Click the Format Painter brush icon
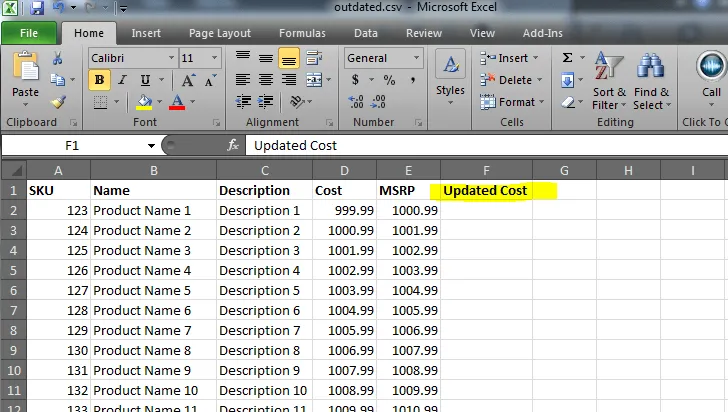Screen dimensions: 728x412 (x=57, y=101)
